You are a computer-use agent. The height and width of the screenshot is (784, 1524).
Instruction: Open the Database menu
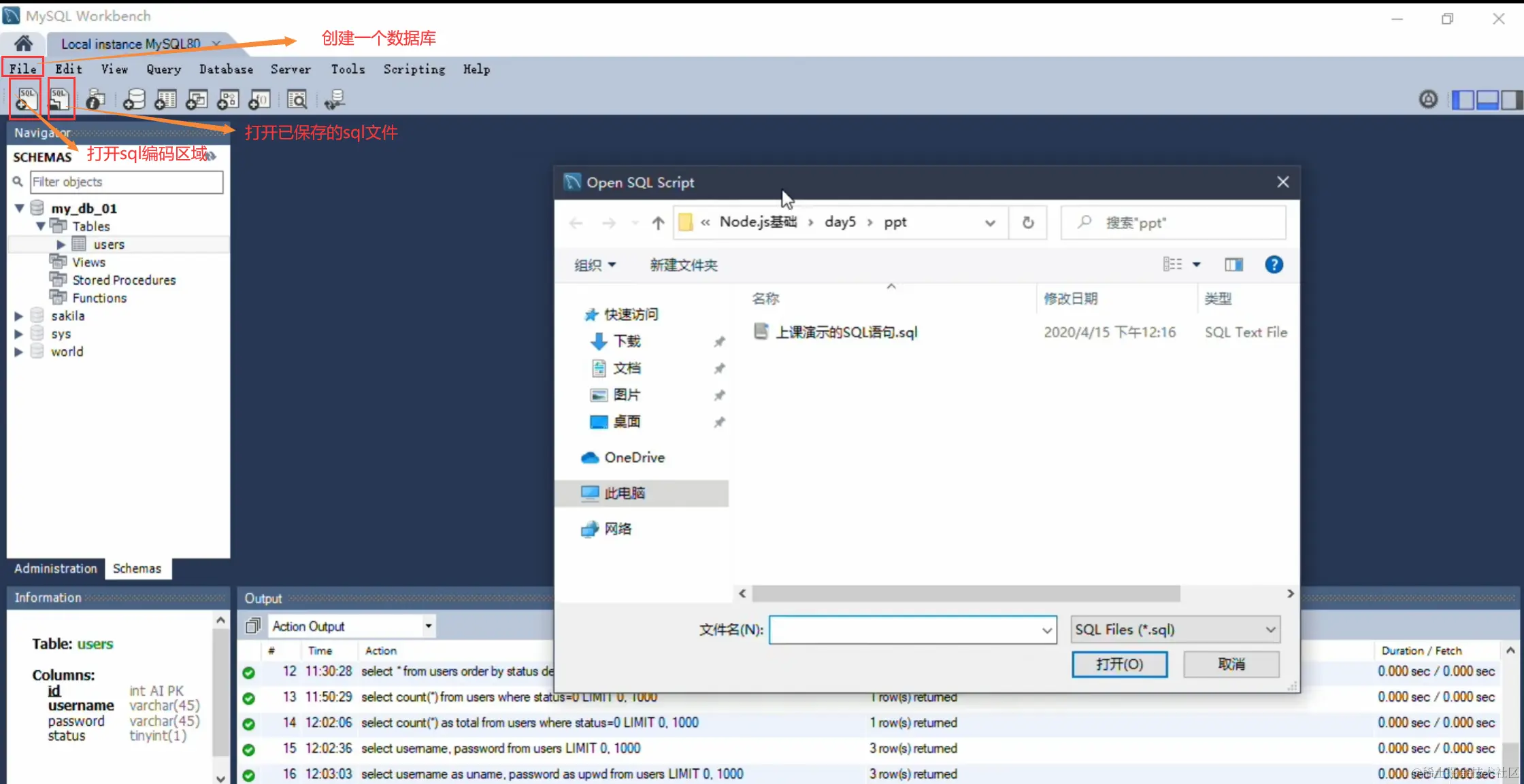pos(226,69)
